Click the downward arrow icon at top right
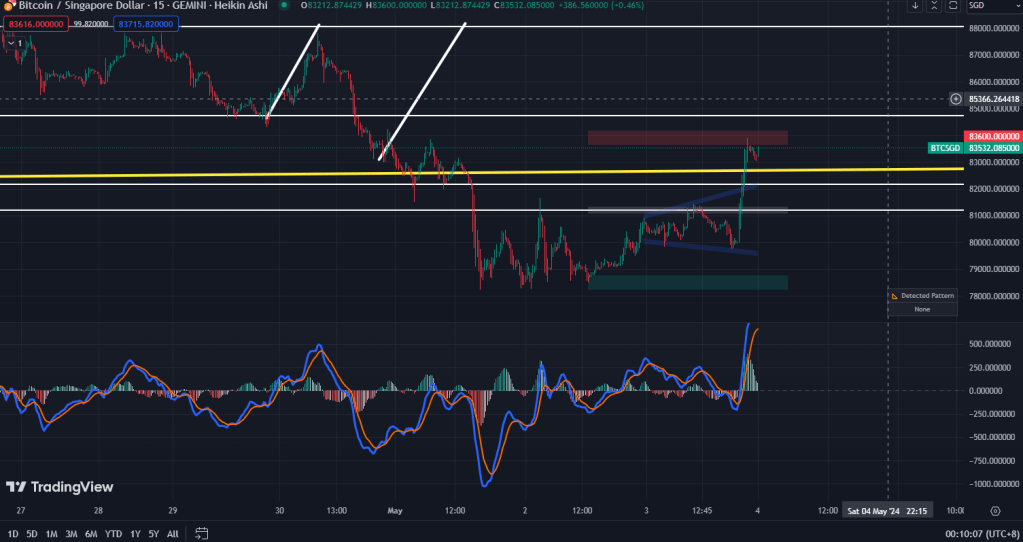This screenshot has width=1023, height=542. (x=915, y=6)
